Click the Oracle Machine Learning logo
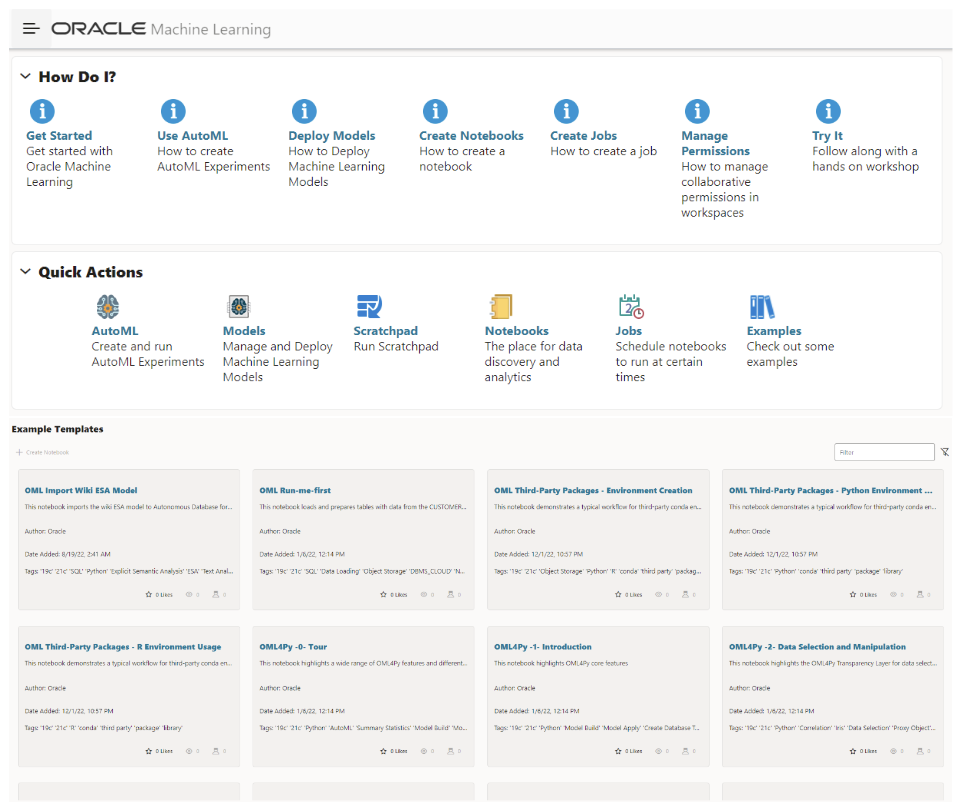 tap(161, 29)
